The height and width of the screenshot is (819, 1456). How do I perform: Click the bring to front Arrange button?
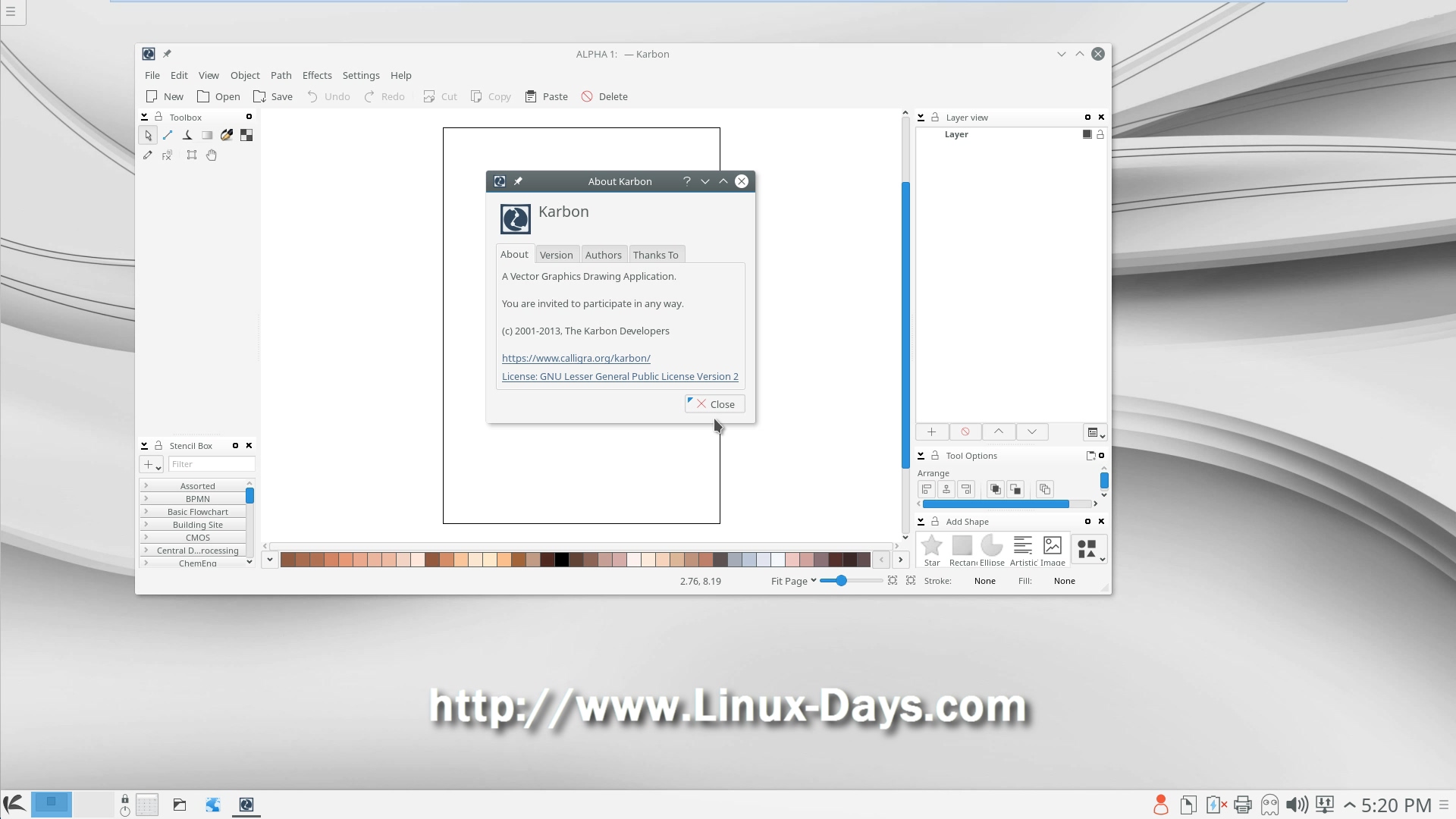[995, 489]
